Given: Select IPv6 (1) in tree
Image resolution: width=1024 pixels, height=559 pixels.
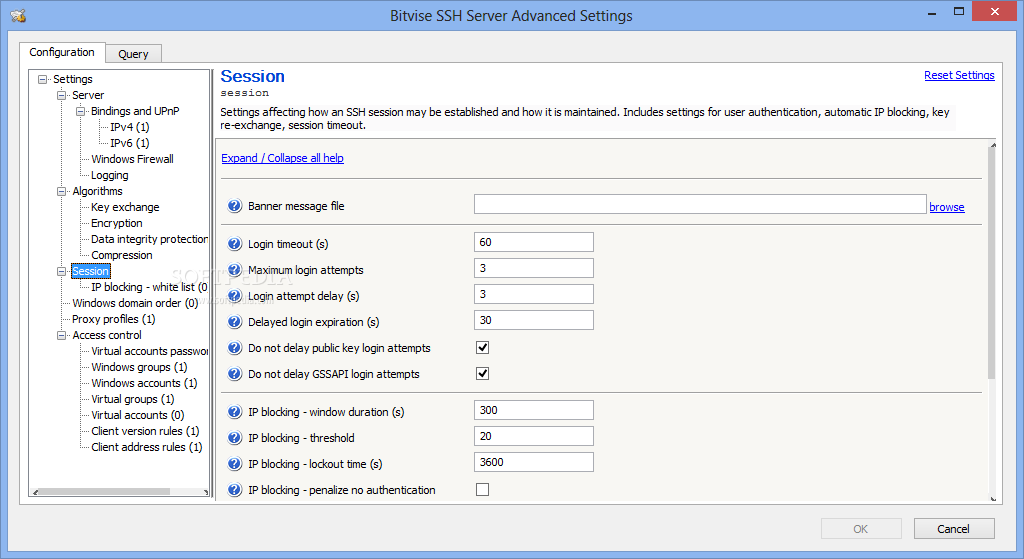Looking at the screenshot, I should (129, 143).
